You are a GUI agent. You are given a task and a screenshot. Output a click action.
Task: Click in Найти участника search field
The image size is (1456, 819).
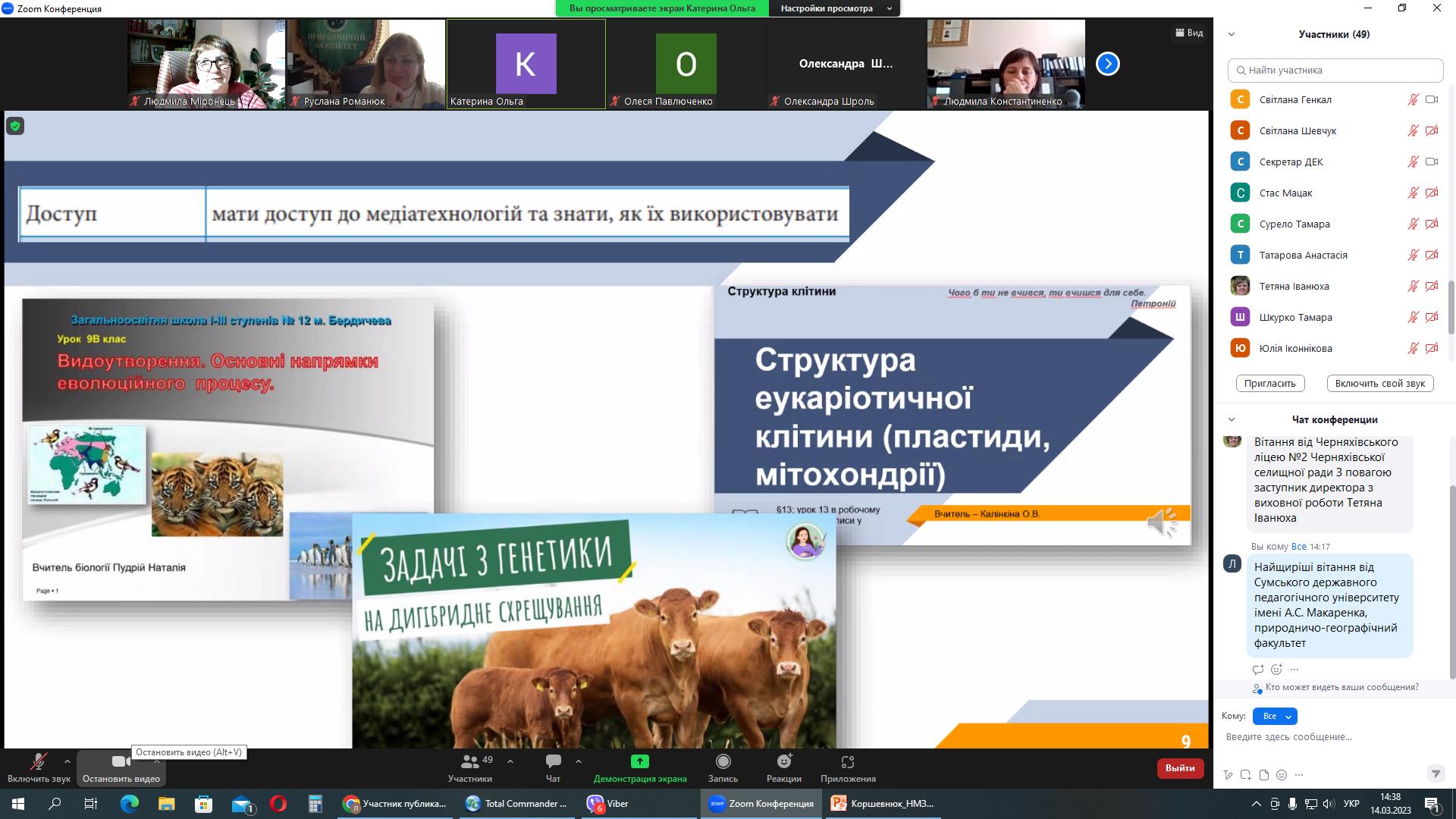(1335, 70)
